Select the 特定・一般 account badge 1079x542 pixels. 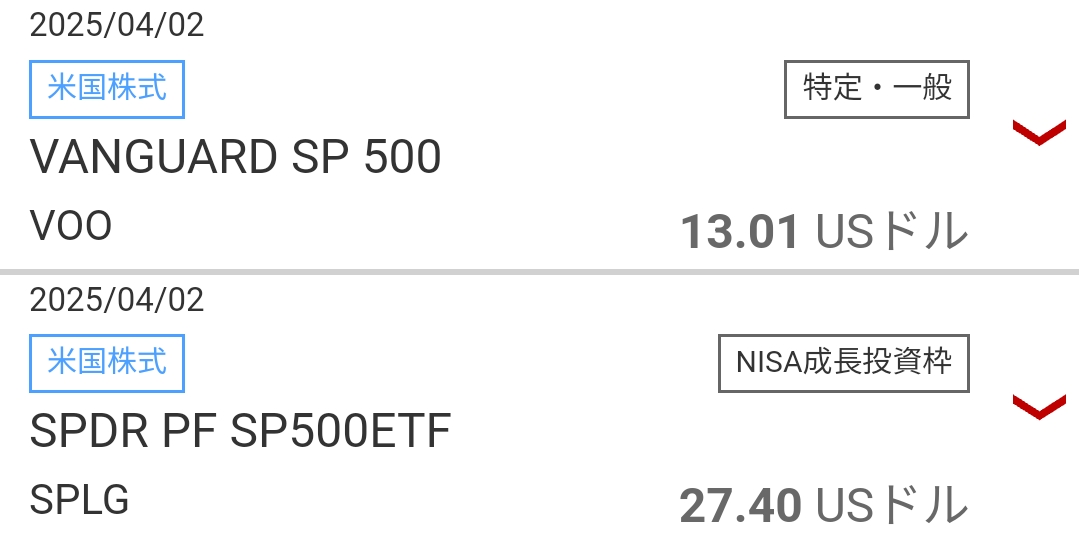tap(877, 89)
